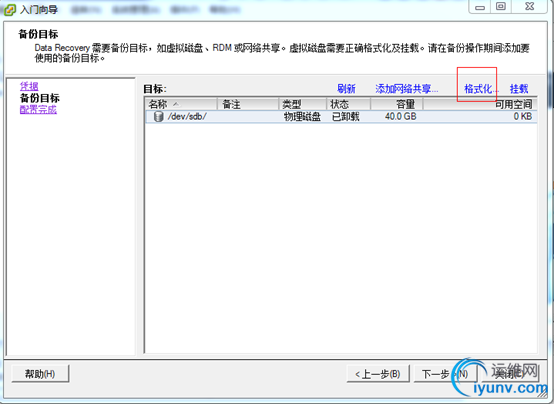Screen dimensions: 554x404
Task: Go to 凭据 credentials step in sidebar
Action: click(29, 86)
